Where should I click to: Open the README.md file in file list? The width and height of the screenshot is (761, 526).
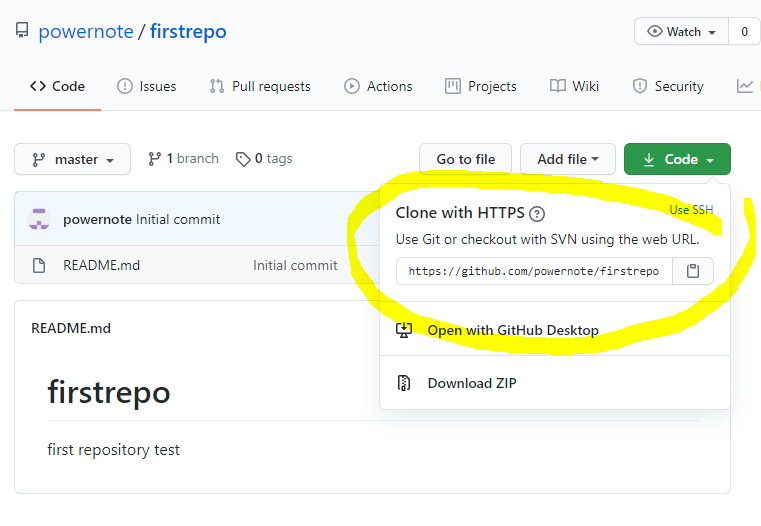[x=101, y=265]
